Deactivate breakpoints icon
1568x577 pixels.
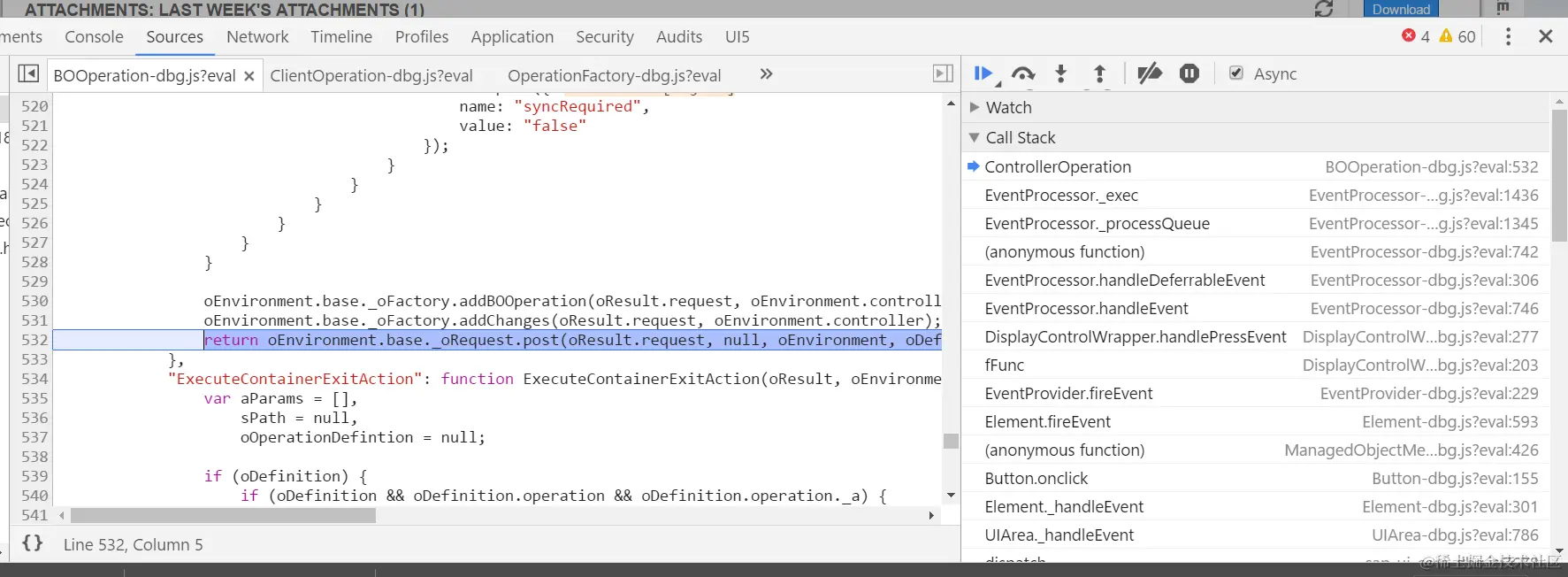(1149, 73)
